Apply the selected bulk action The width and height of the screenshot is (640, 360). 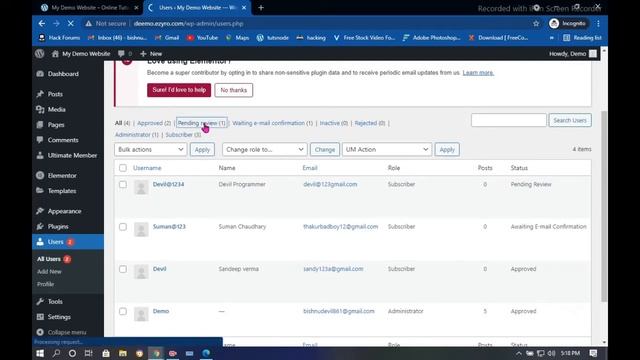coord(202,149)
